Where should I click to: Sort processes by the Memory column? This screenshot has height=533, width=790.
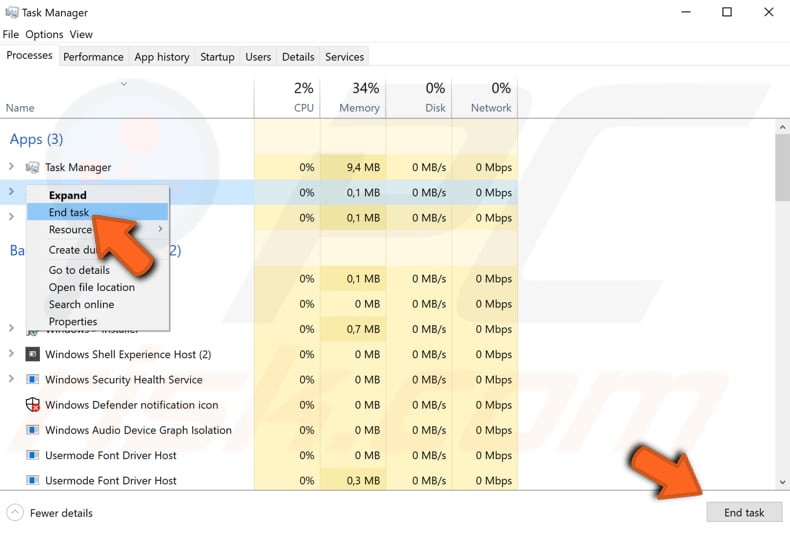[358, 98]
